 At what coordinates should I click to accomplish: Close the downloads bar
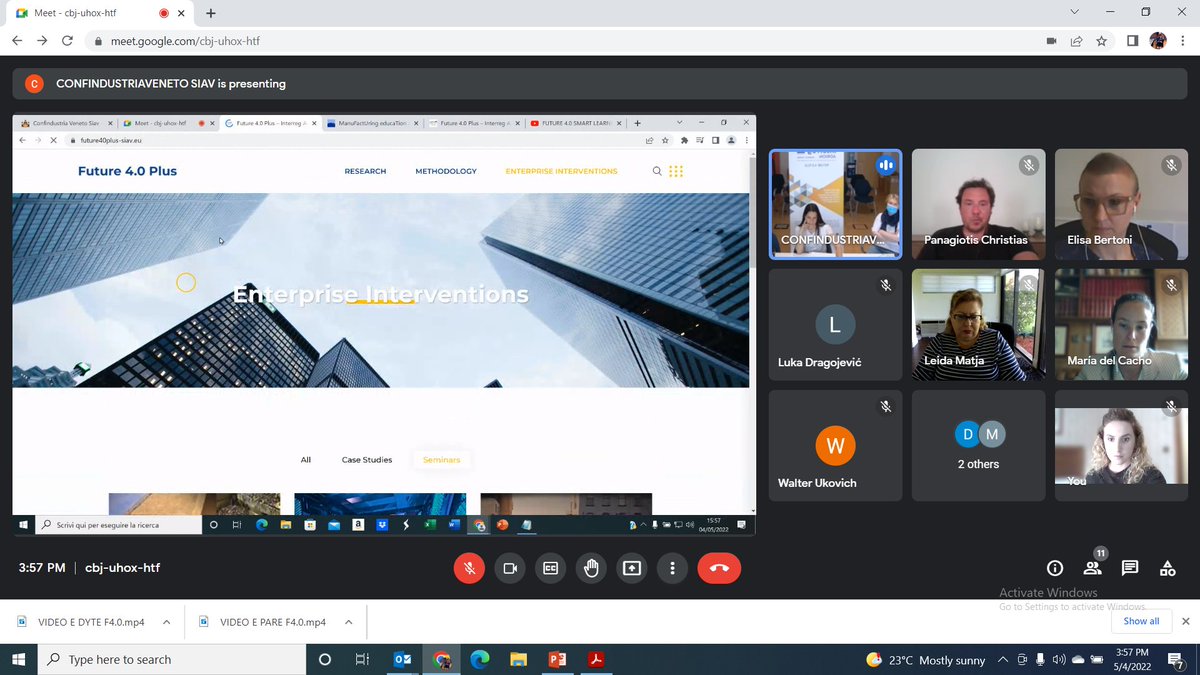coord(1186,621)
